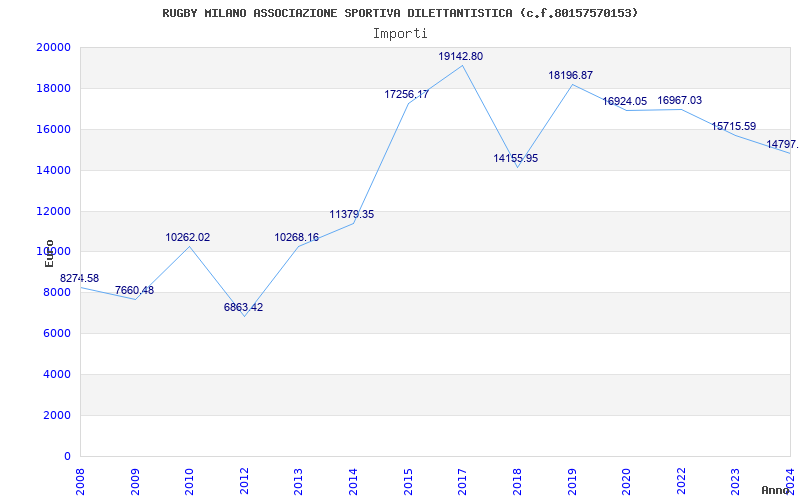
Task: Click the x-axis year 2023
Action: point(735,482)
